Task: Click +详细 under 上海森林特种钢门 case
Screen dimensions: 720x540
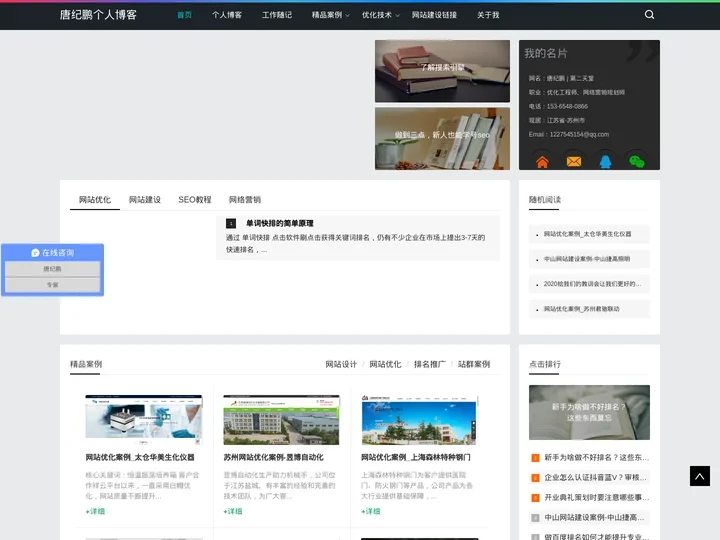Action: (371, 512)
